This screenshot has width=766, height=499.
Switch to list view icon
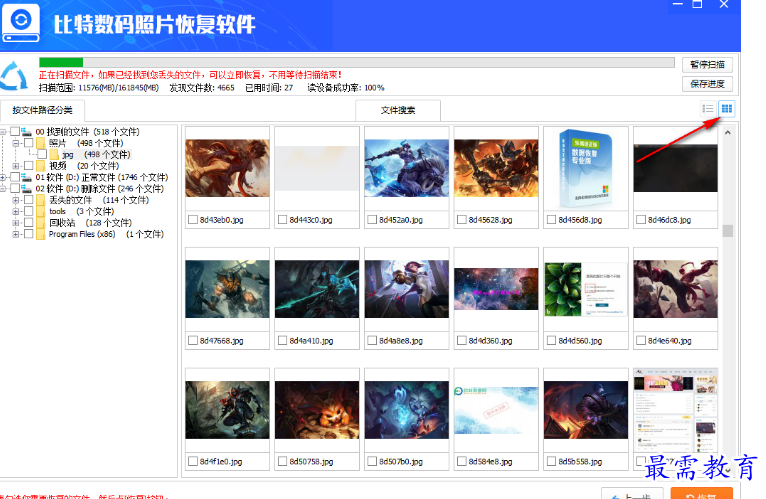[708, 108]
